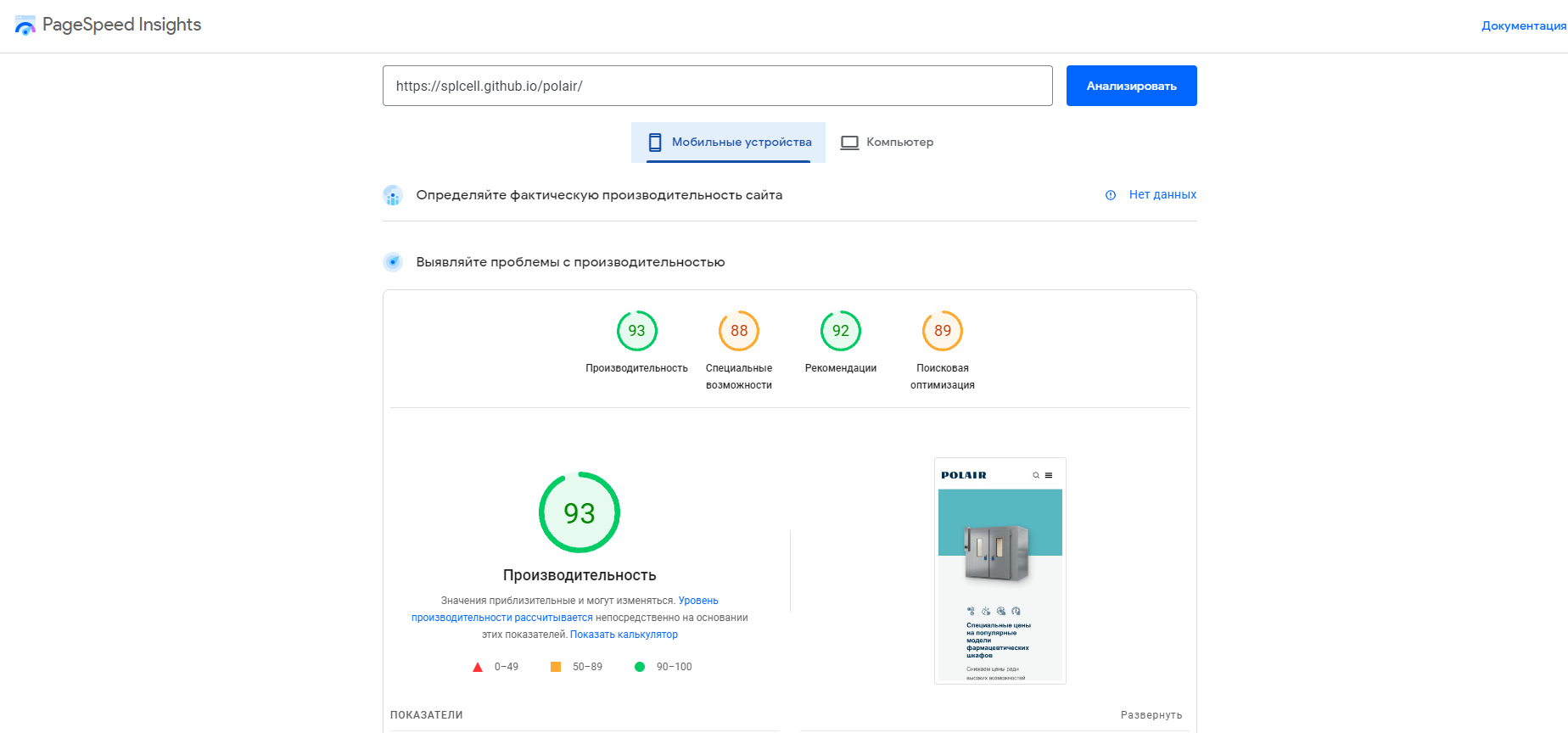Open the Документация link
This screenshot has height=733, width=1568.
1524,25
